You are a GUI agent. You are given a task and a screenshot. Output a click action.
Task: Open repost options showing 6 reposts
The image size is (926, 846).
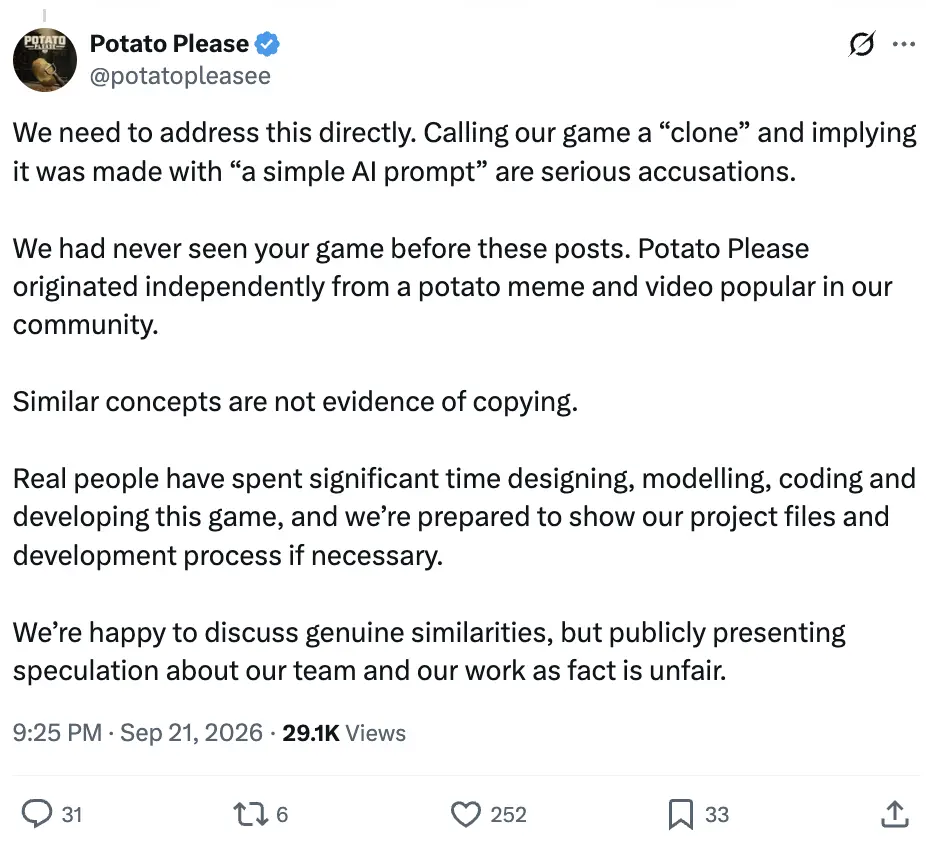click(282, 815)
